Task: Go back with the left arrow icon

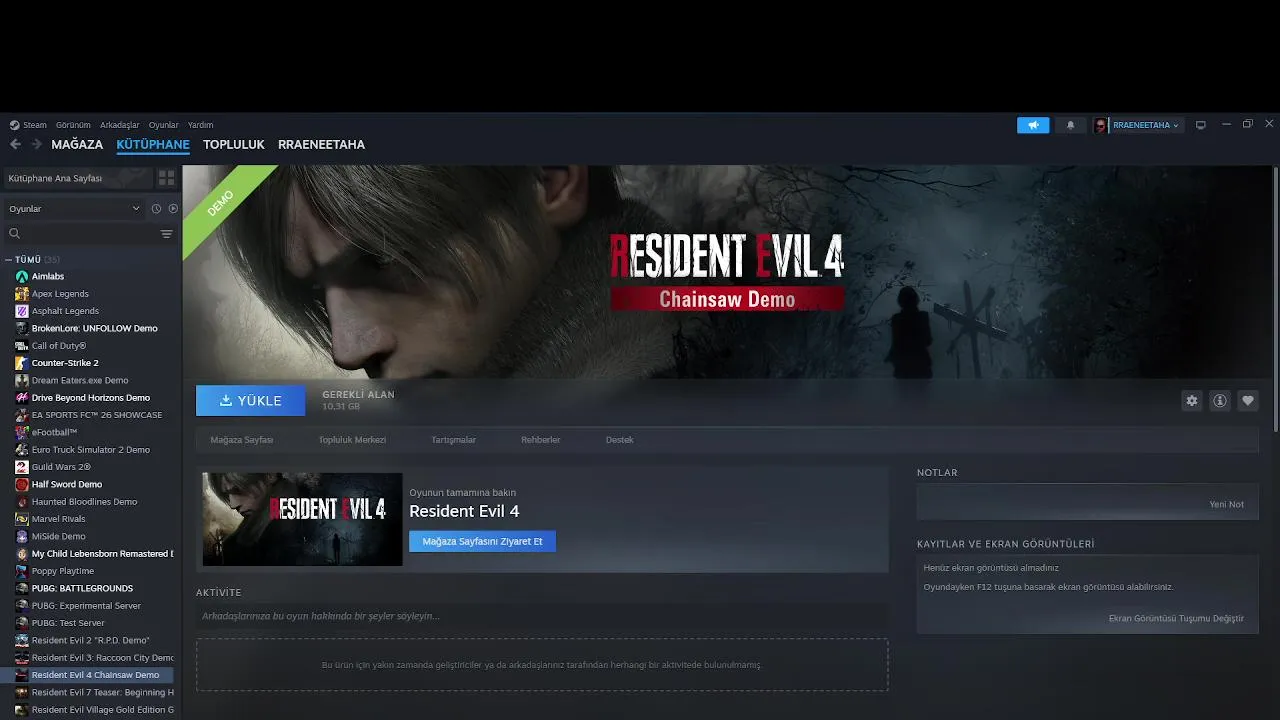Action: [x=15, y=144]
